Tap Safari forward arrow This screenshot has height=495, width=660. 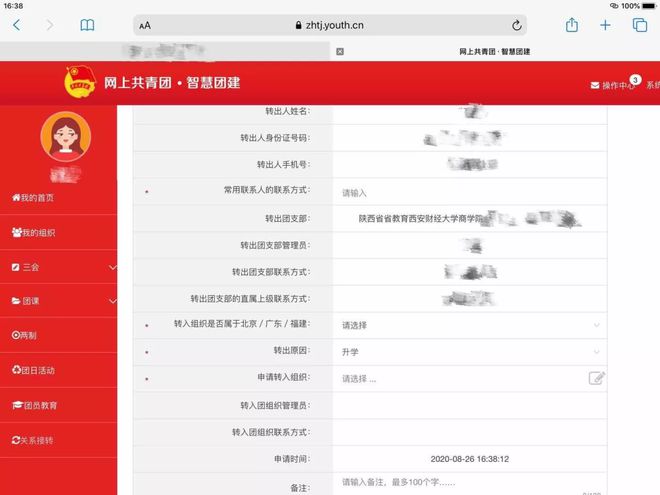click(50, 25)
